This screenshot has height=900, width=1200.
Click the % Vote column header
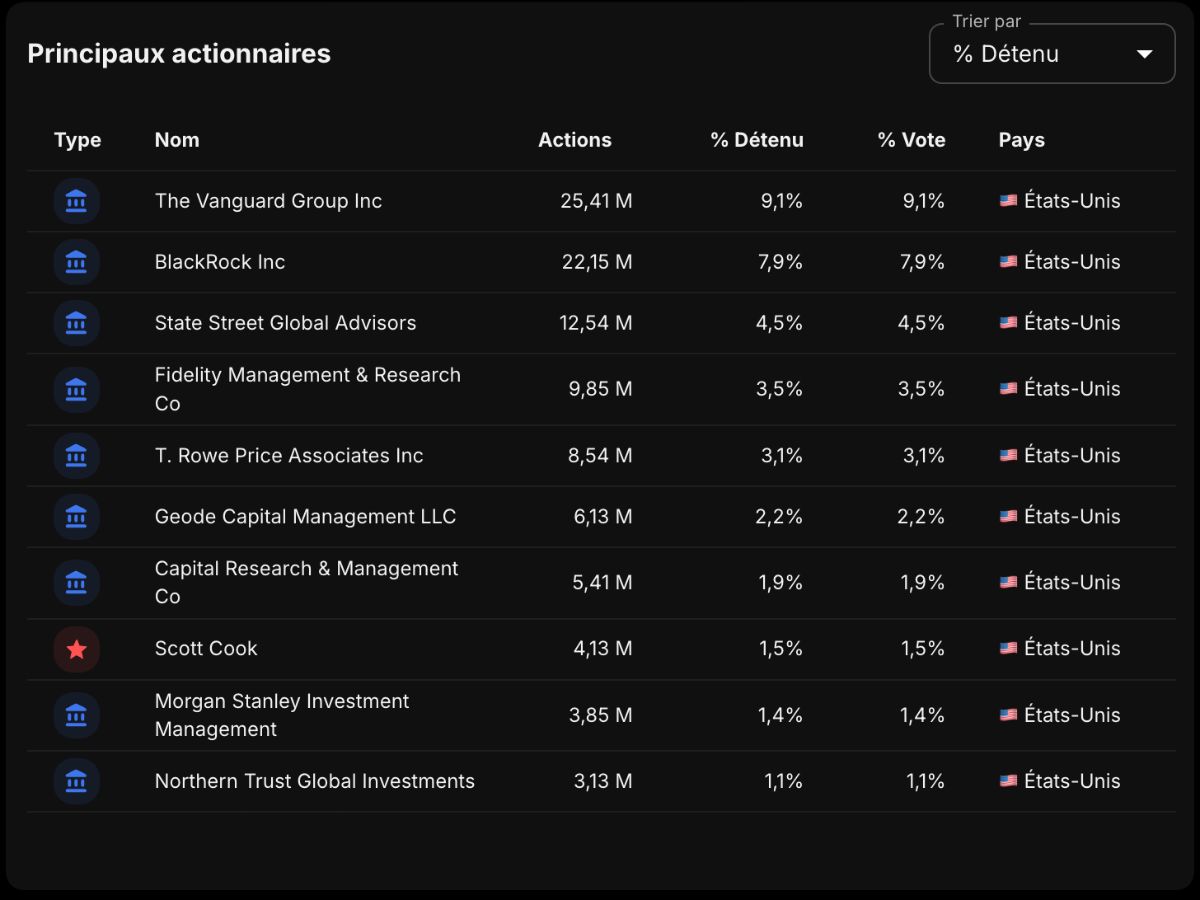coord(912,140)
